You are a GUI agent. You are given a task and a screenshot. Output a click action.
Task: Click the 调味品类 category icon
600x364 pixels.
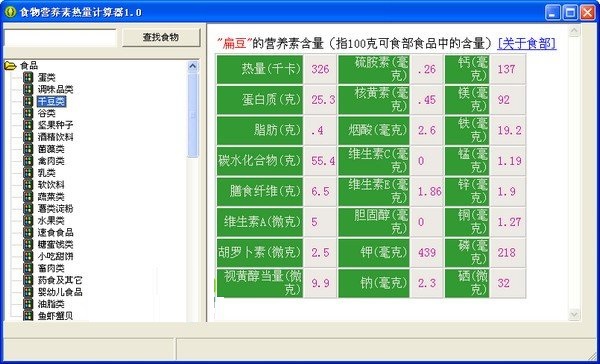click(x=28, y=90)
